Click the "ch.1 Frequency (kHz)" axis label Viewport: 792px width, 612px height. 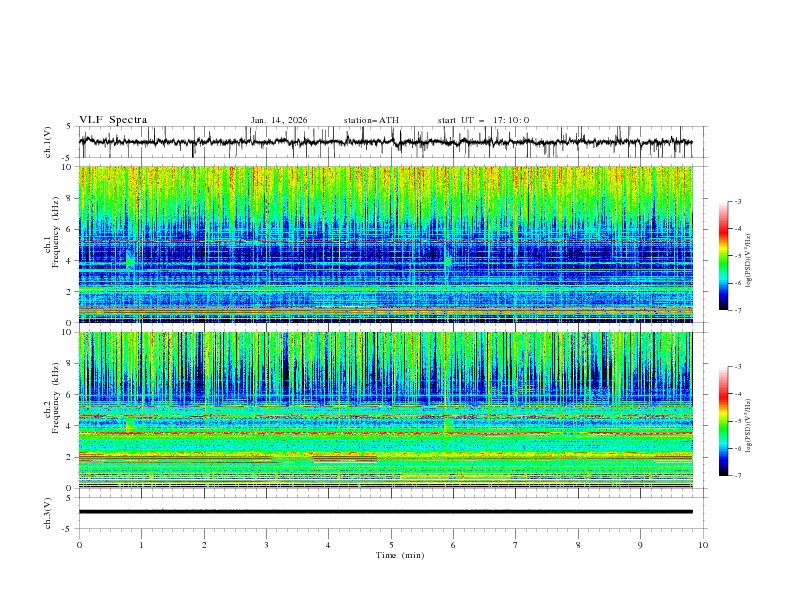click(52, 231)
